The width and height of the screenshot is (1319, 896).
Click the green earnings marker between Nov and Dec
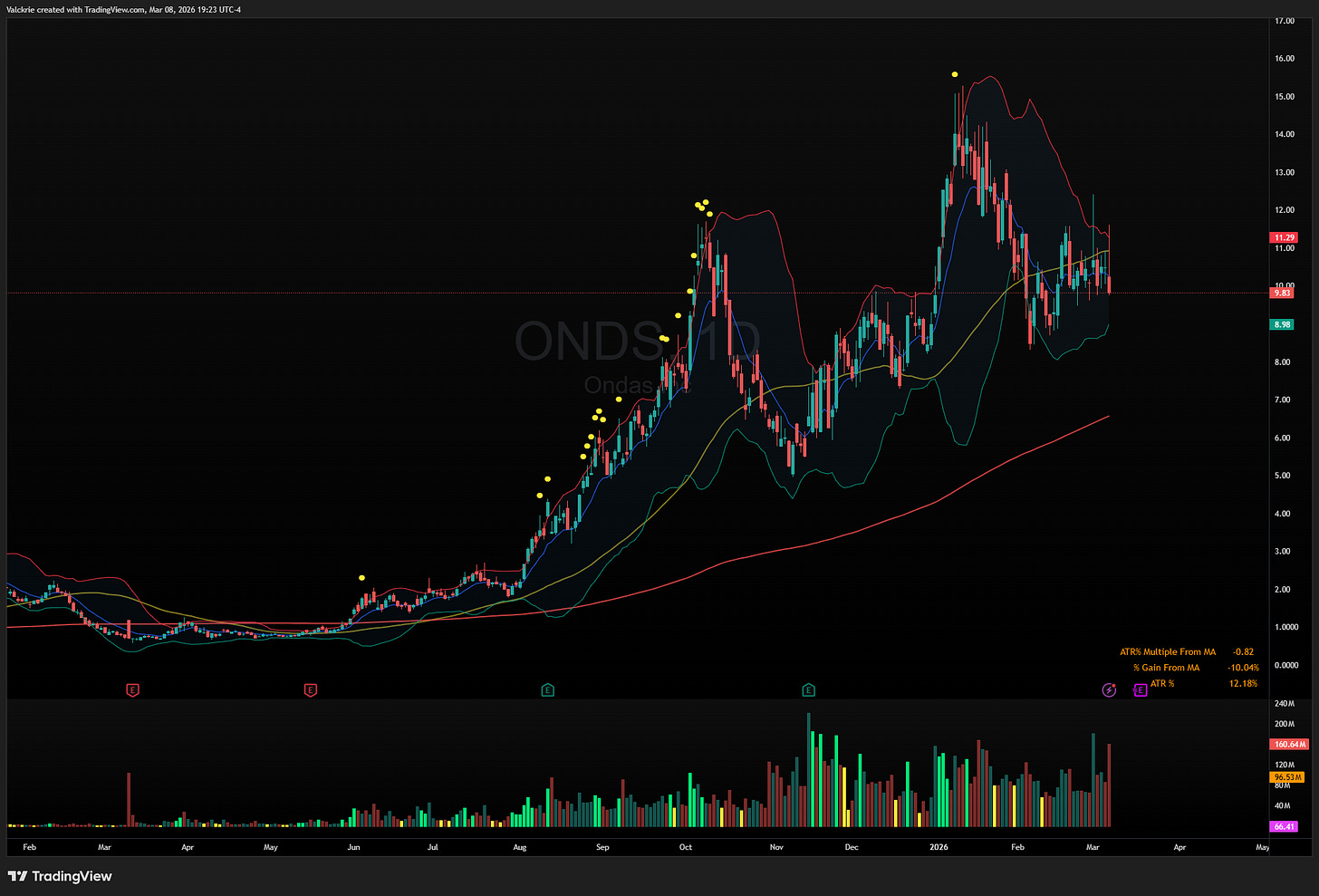[x=808, y=690]
